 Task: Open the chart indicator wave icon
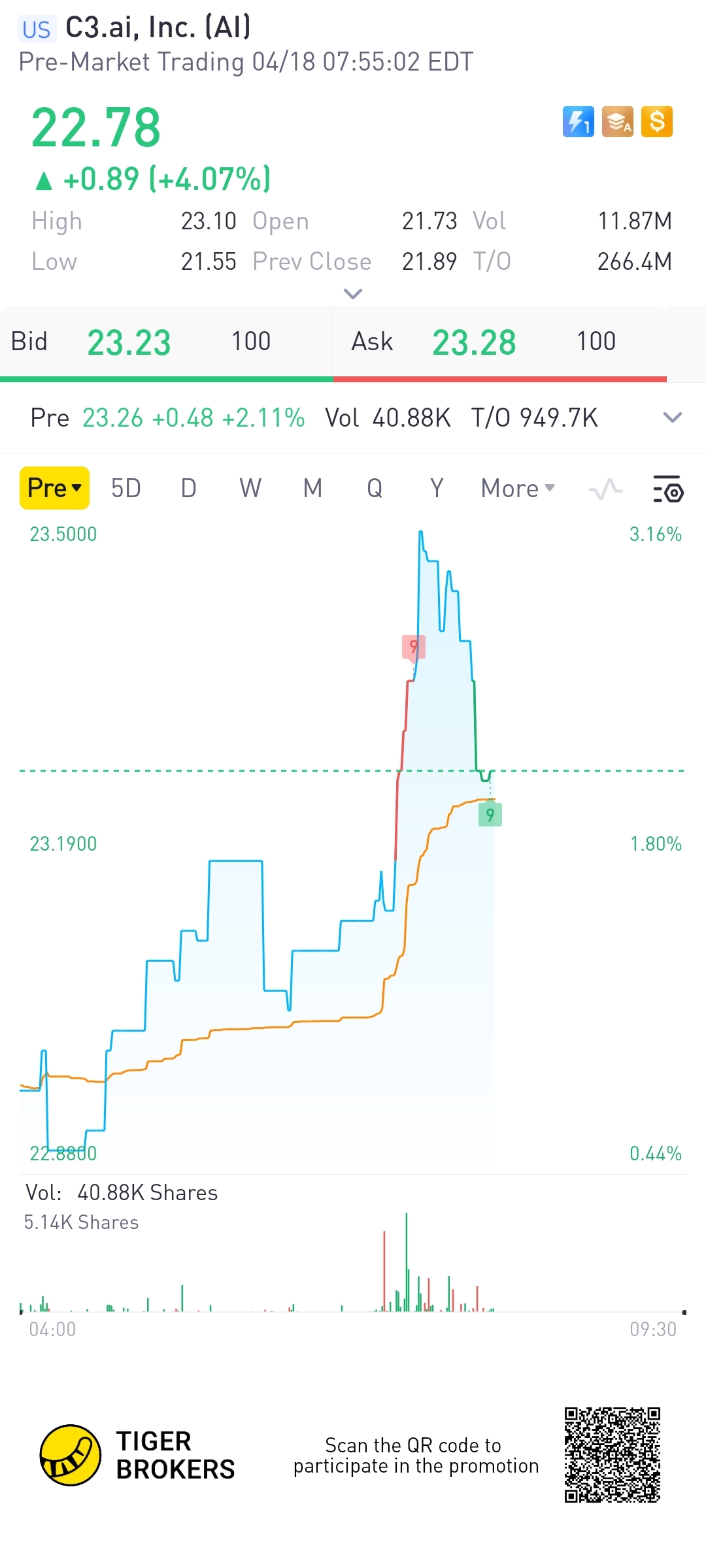(x=605, y=489)
